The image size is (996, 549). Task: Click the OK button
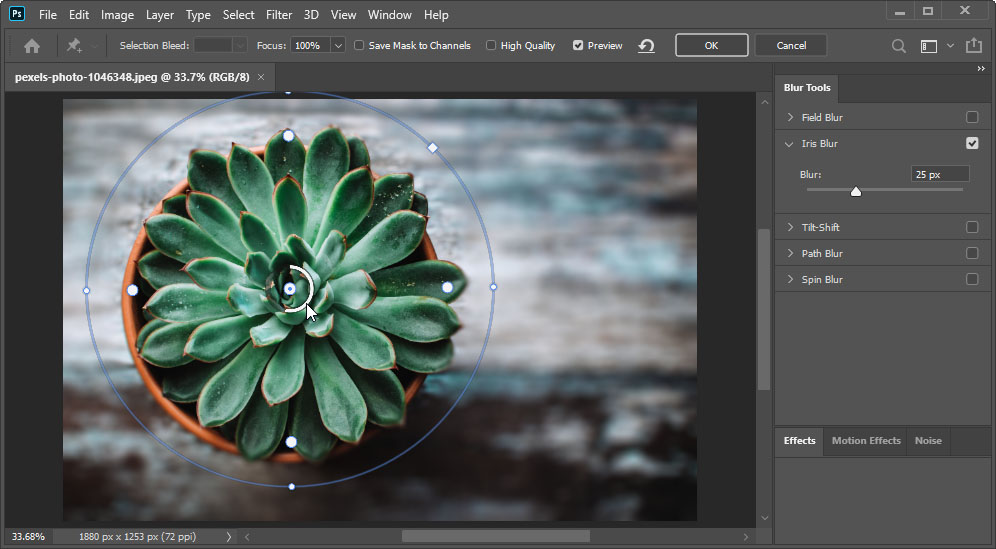711,45
